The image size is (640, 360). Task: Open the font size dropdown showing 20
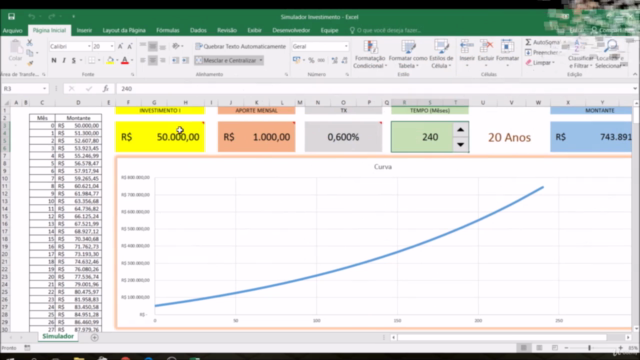click(112, 47)
